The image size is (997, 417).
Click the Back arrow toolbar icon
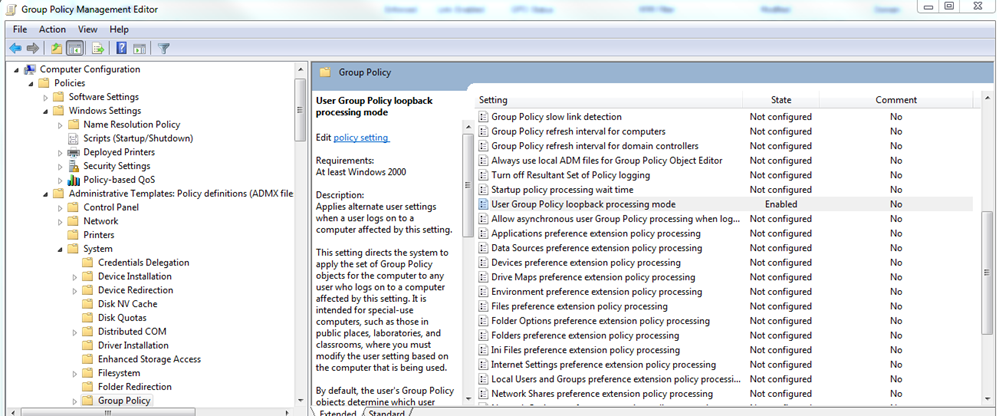point(15,48)
